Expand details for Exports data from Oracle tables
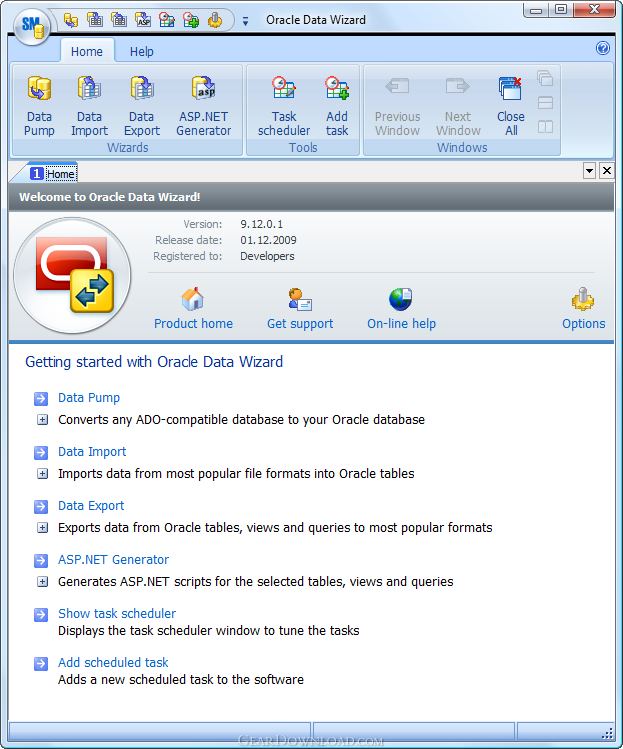The width and height of the screenshot is (623, 749). coord(43,528)
